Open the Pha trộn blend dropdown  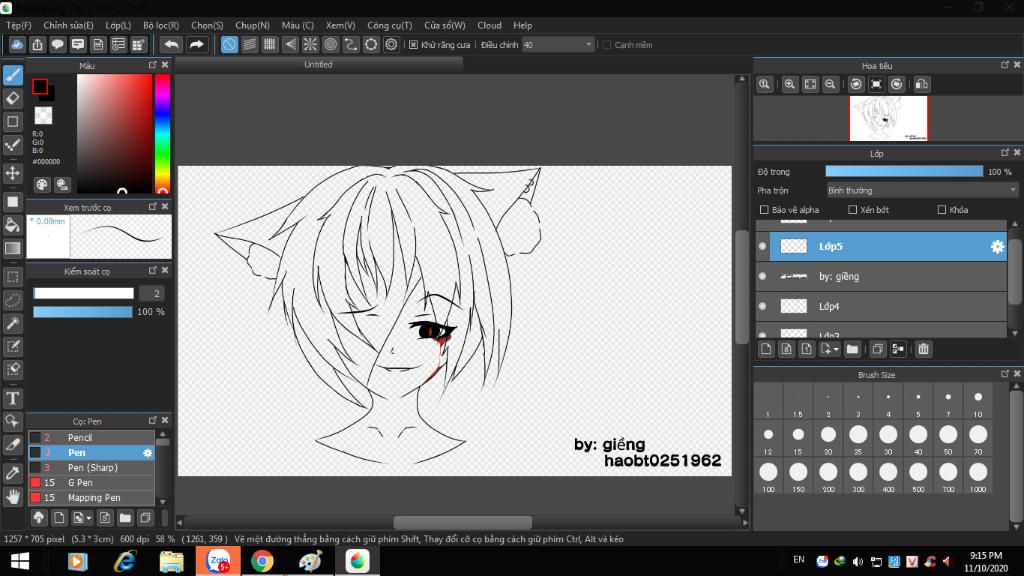pyautogui.click(x=921, y=191)
